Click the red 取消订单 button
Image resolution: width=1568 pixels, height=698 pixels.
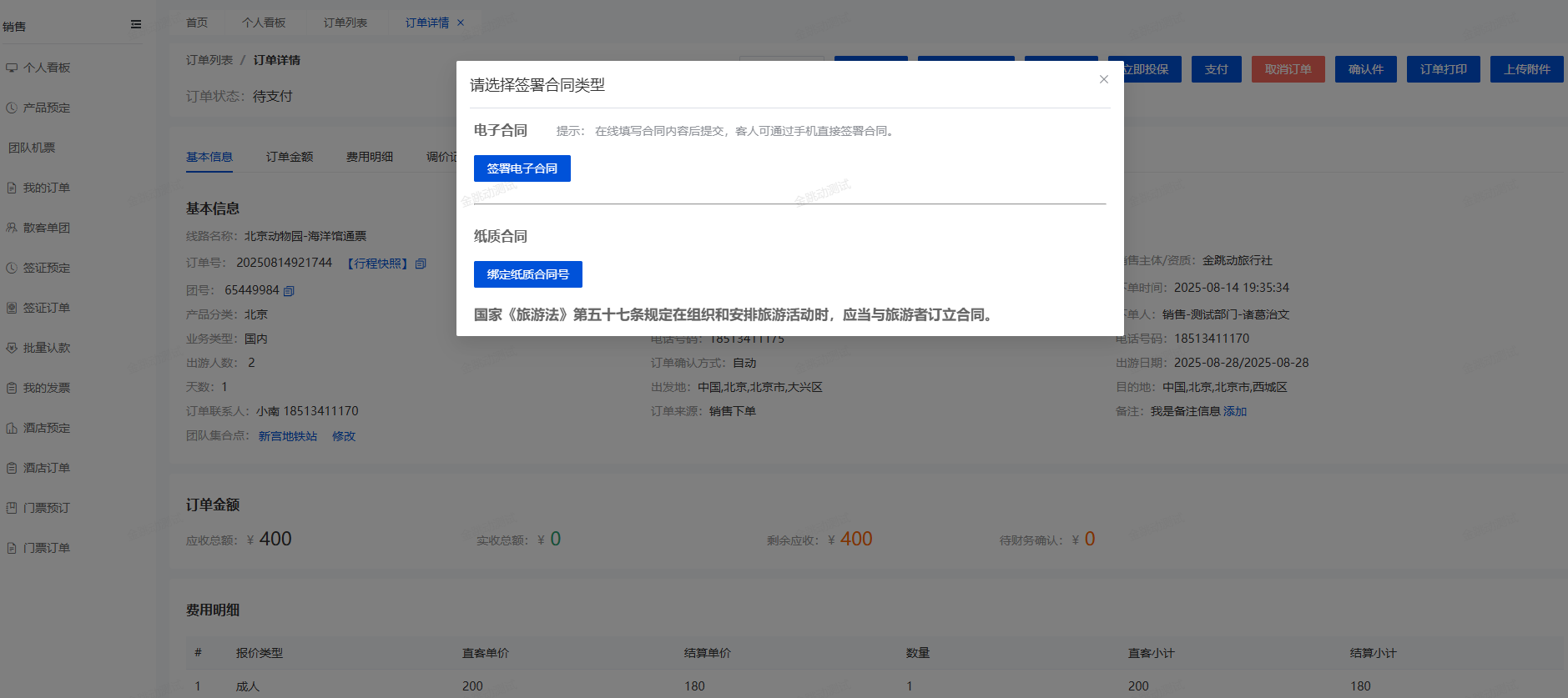click(x=1288, y=69)
